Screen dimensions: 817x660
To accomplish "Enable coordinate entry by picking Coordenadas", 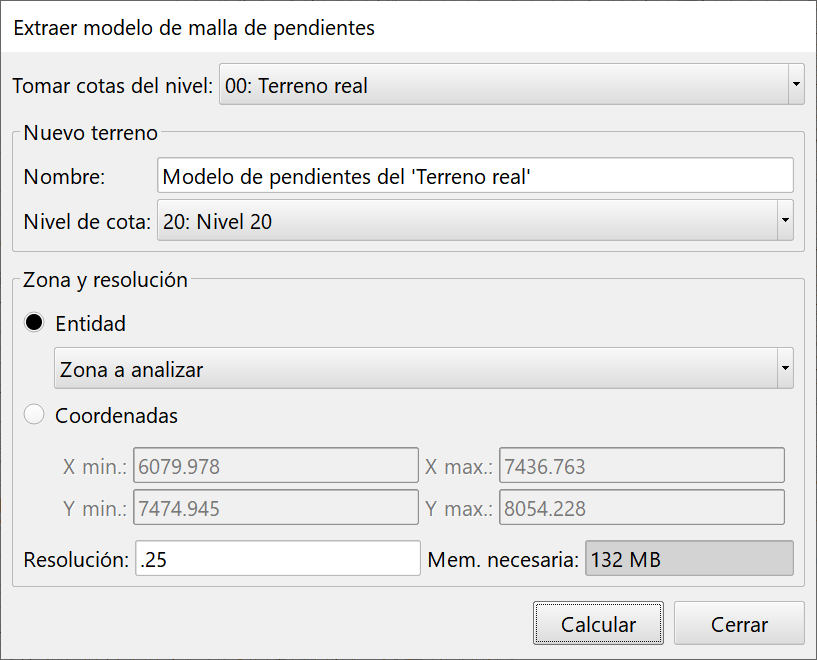I will tap(33, 415).
